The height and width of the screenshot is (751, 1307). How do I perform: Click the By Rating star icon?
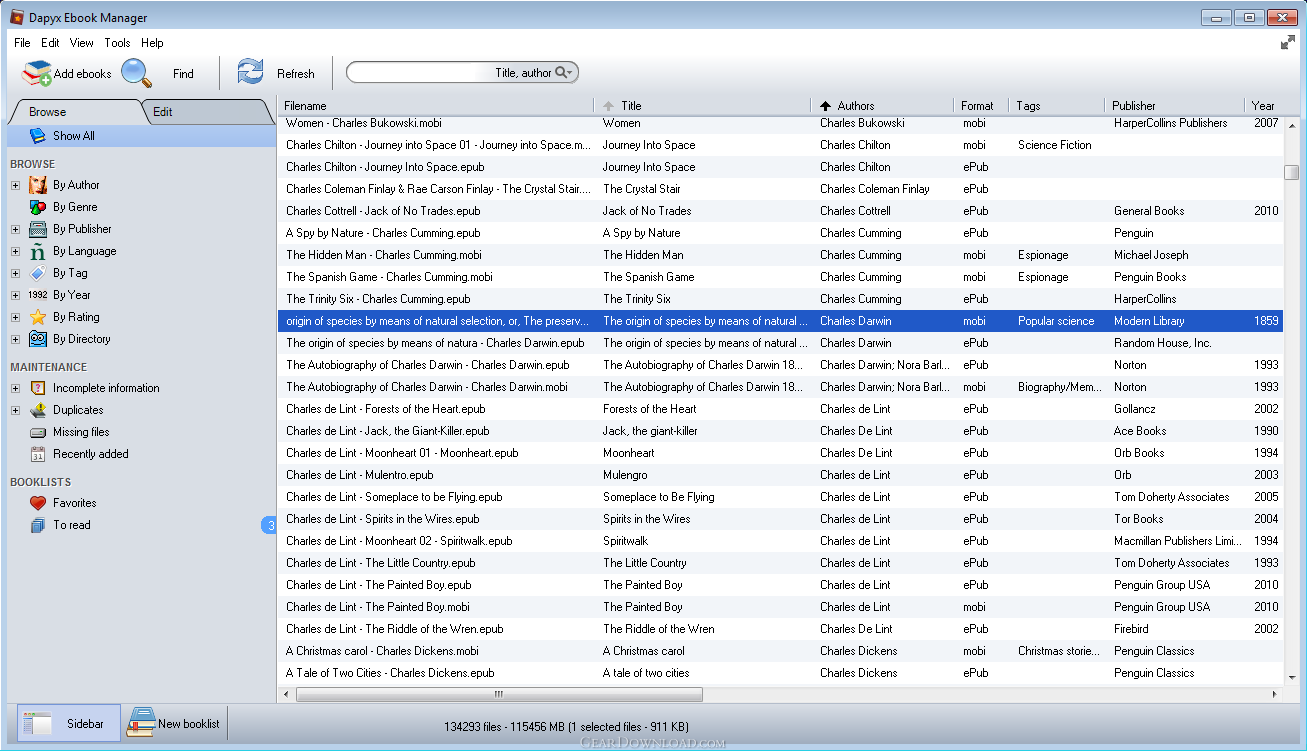point(37,317)
